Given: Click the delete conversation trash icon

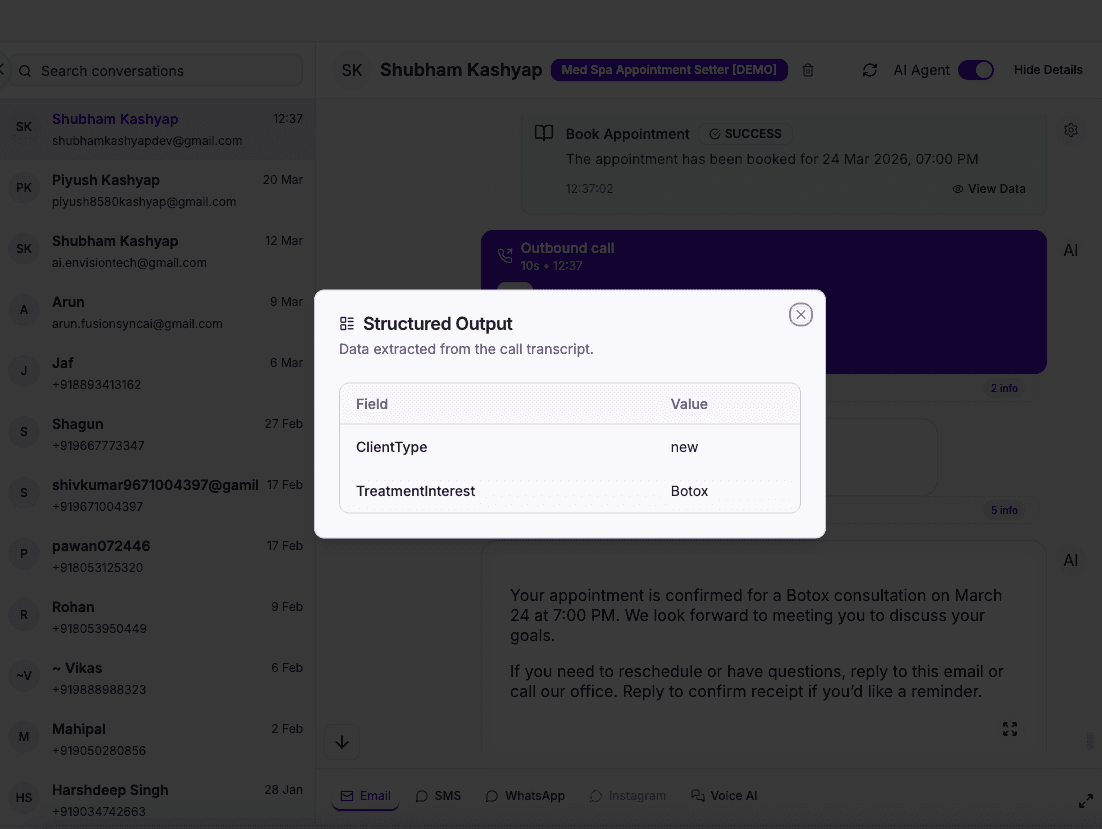Looking at the screenshot, I should tap(808, 70).
